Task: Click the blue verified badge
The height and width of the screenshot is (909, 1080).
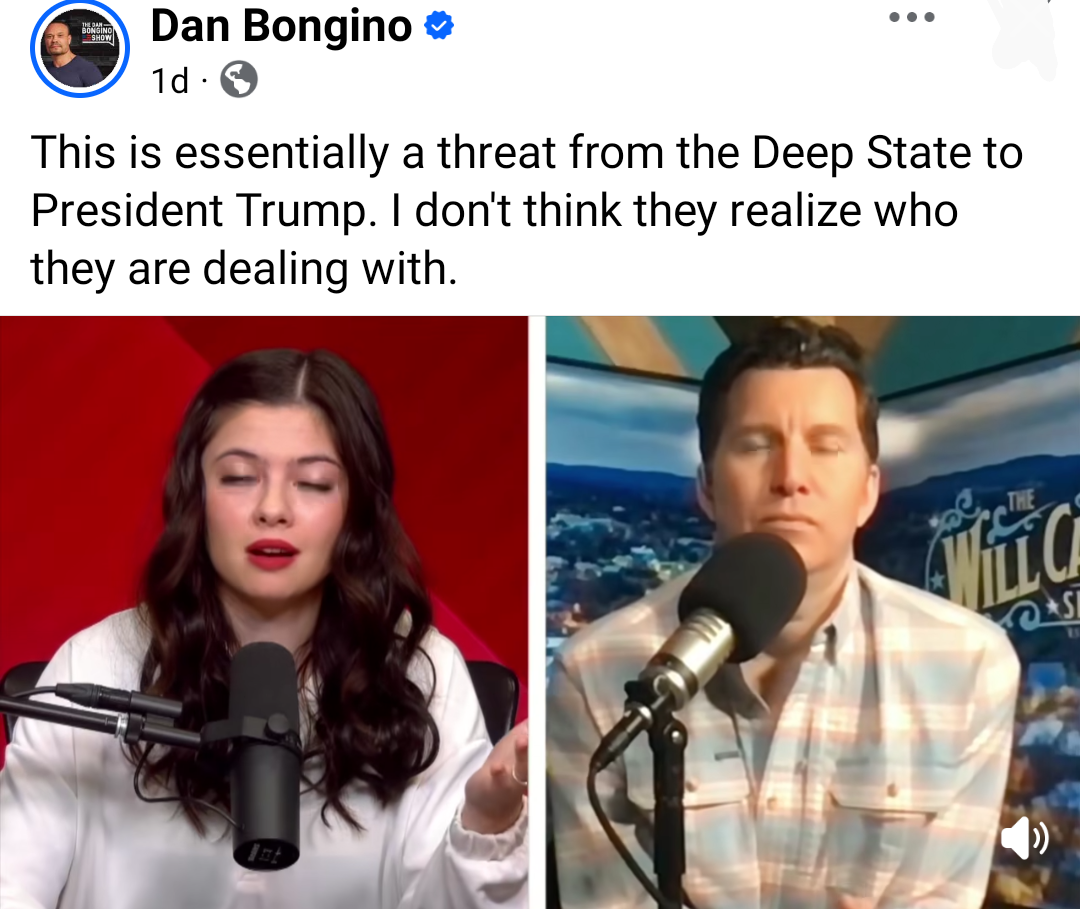Action: (439, 26)
